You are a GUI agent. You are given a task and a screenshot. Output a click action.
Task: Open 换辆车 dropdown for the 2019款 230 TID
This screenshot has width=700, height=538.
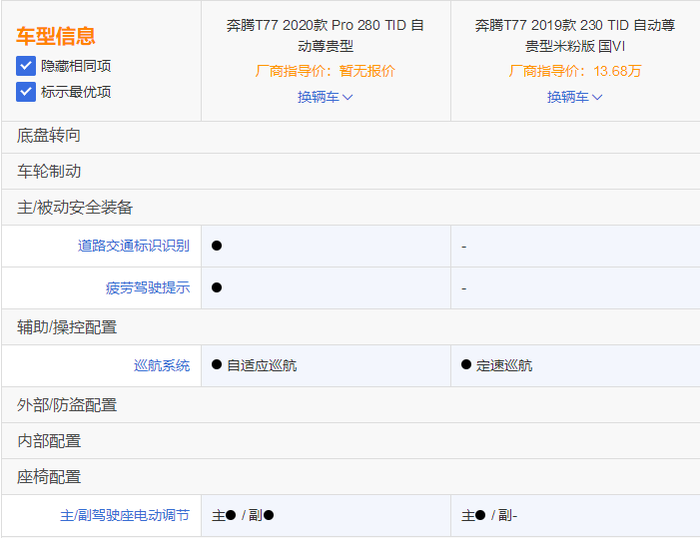coord(575,97)
